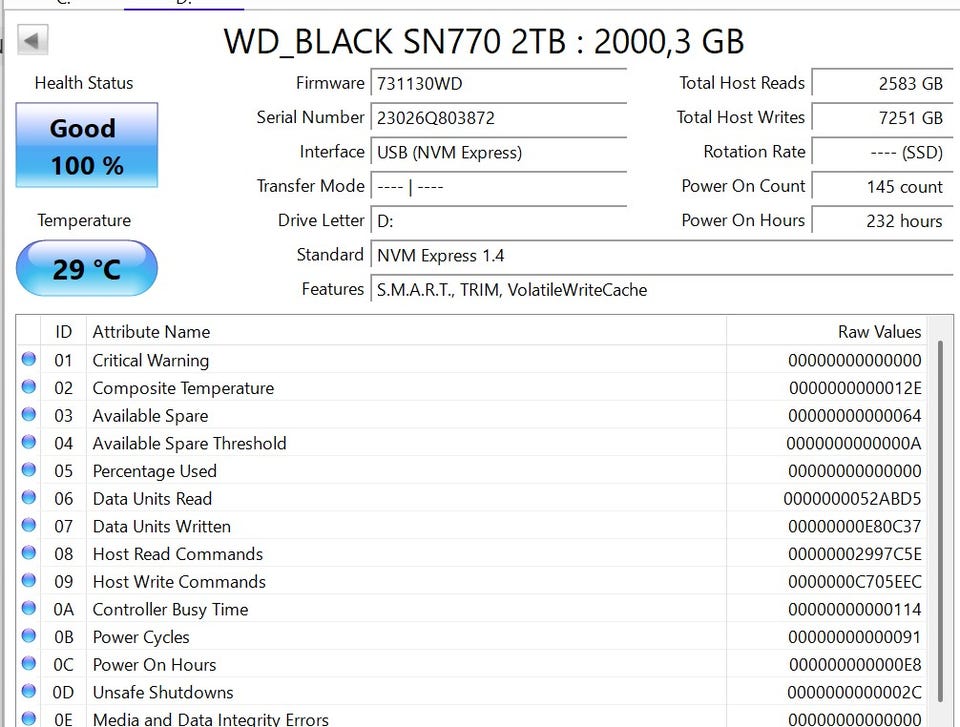The image size is (960, 727).
Task: Click the attribute list vertical scrollbar
Action: pos(940,521)
